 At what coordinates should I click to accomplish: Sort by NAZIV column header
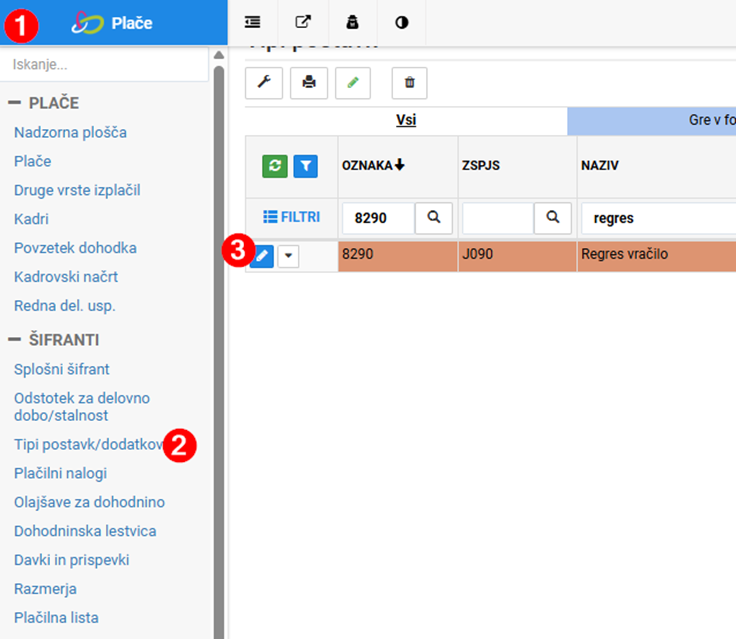[600, 165]
